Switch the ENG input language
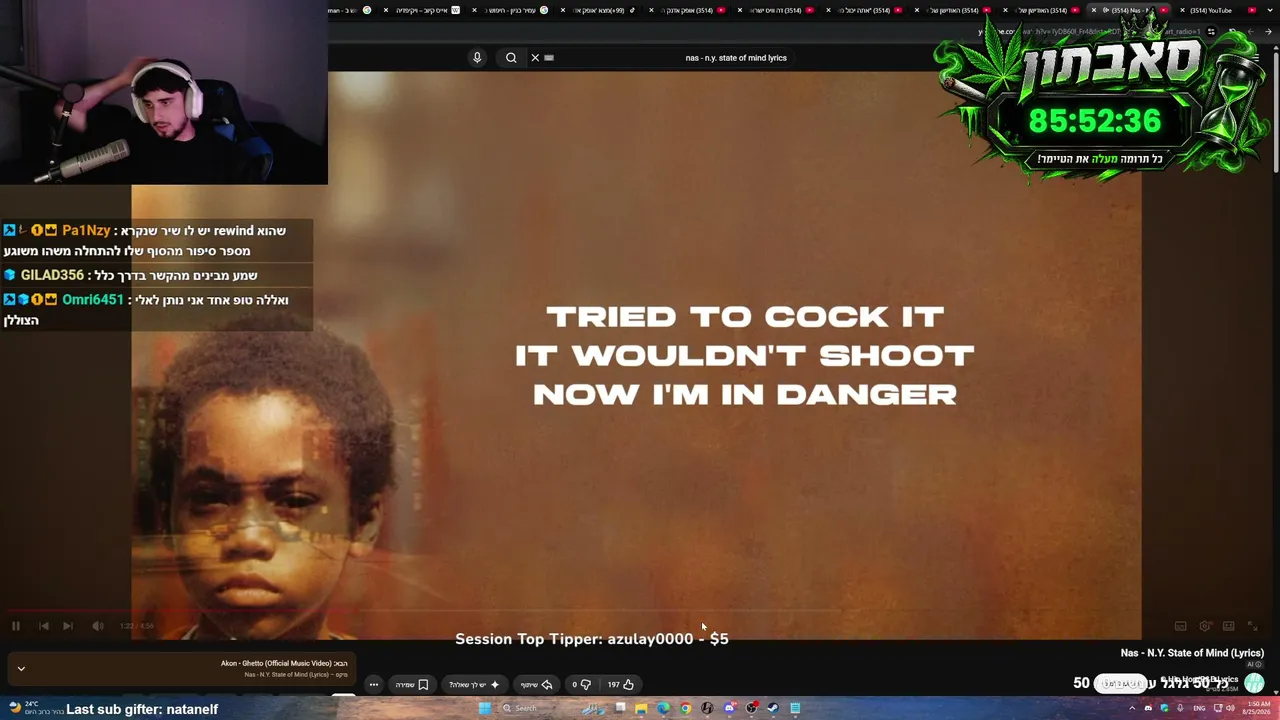Viewport: 1280px width, 720px height. point(1199,708)
